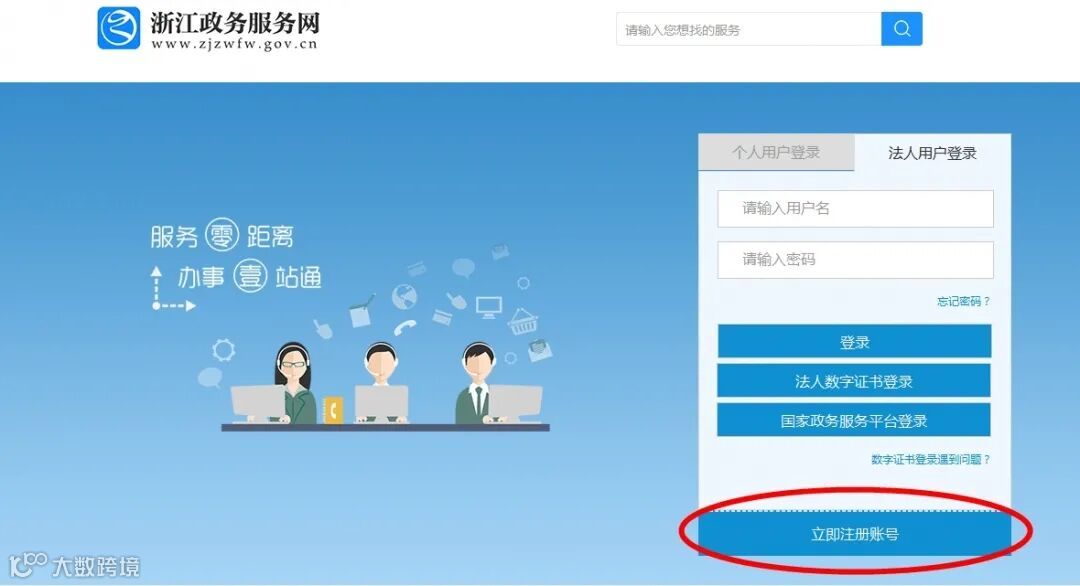Click the Zhejiang government service logo icon
The height and width of the screenshot is (586, 1080).
(x=118, y=28)
